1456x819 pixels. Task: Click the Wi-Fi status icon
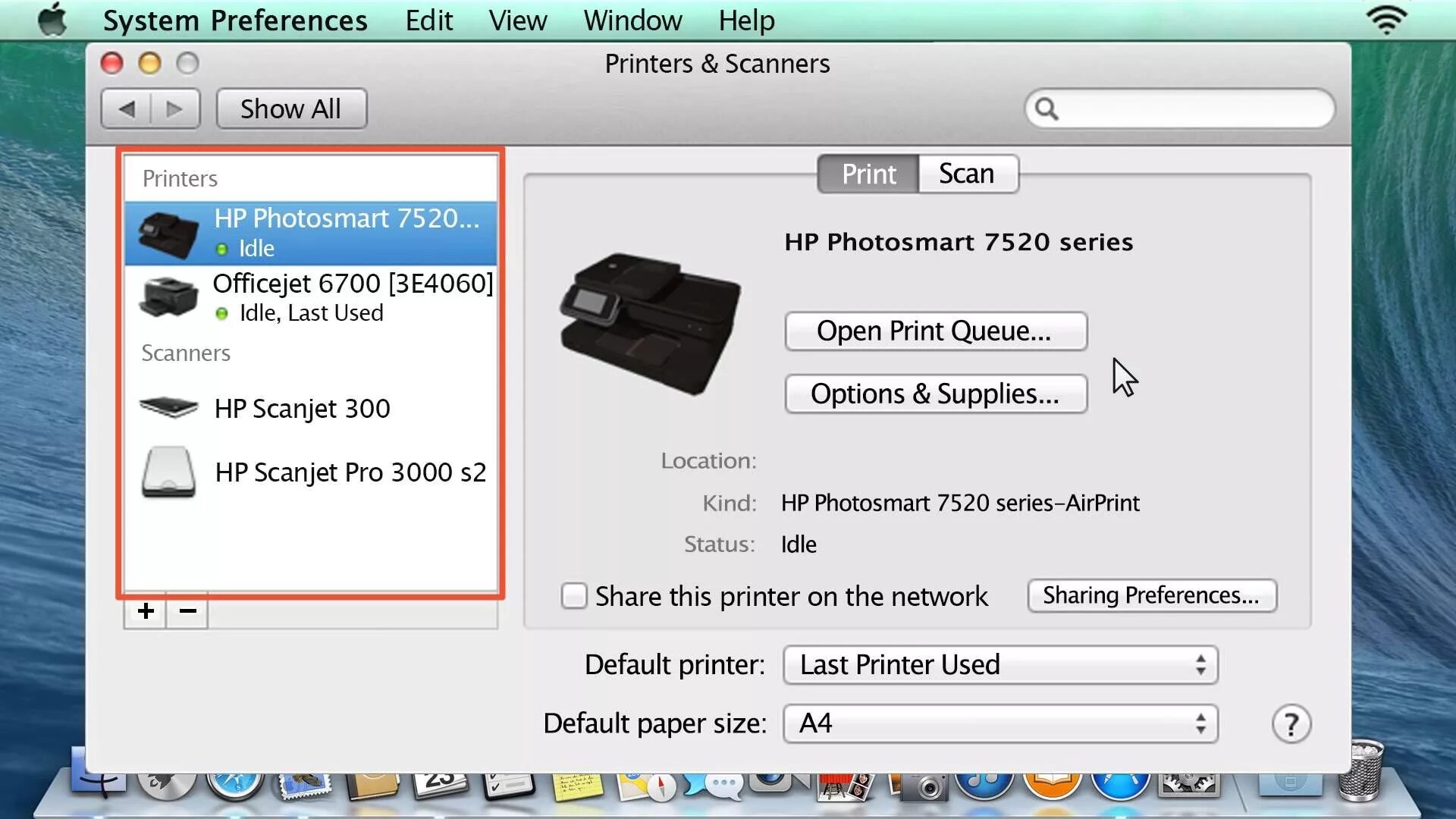(x=1386, y=20)
